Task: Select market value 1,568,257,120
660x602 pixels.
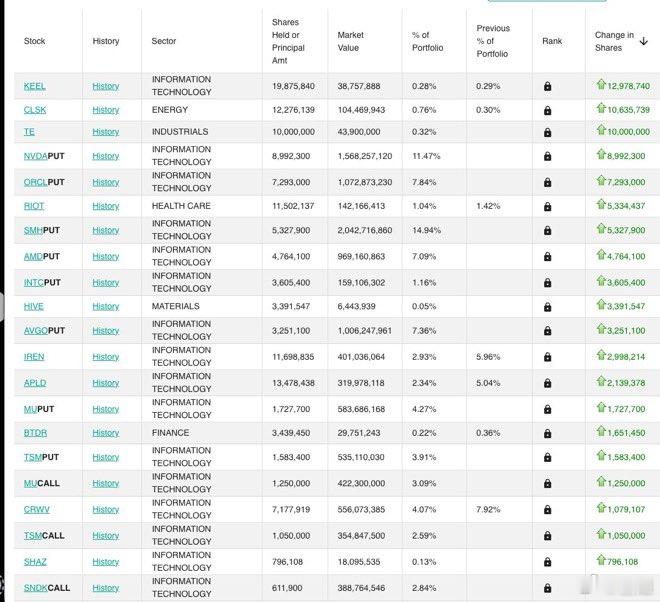Action: [365, 156]
